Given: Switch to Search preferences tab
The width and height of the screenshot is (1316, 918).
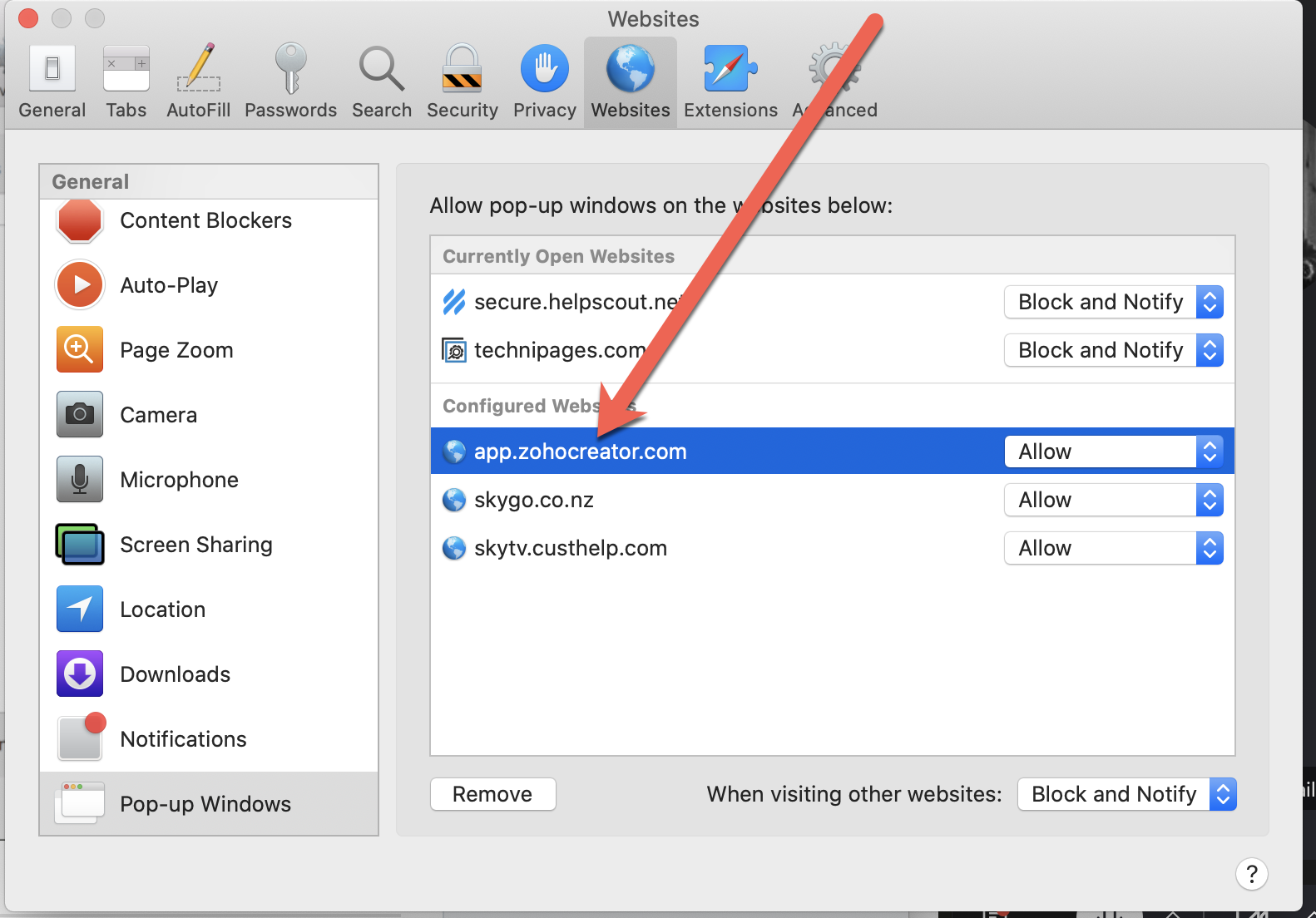Looking at the screenshot, I should click(x=382, y=81).
